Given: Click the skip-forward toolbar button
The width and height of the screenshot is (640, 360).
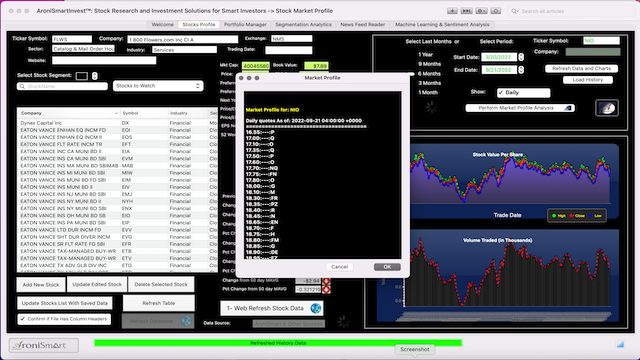Looking at the screenshot, I should coord(467,11).
